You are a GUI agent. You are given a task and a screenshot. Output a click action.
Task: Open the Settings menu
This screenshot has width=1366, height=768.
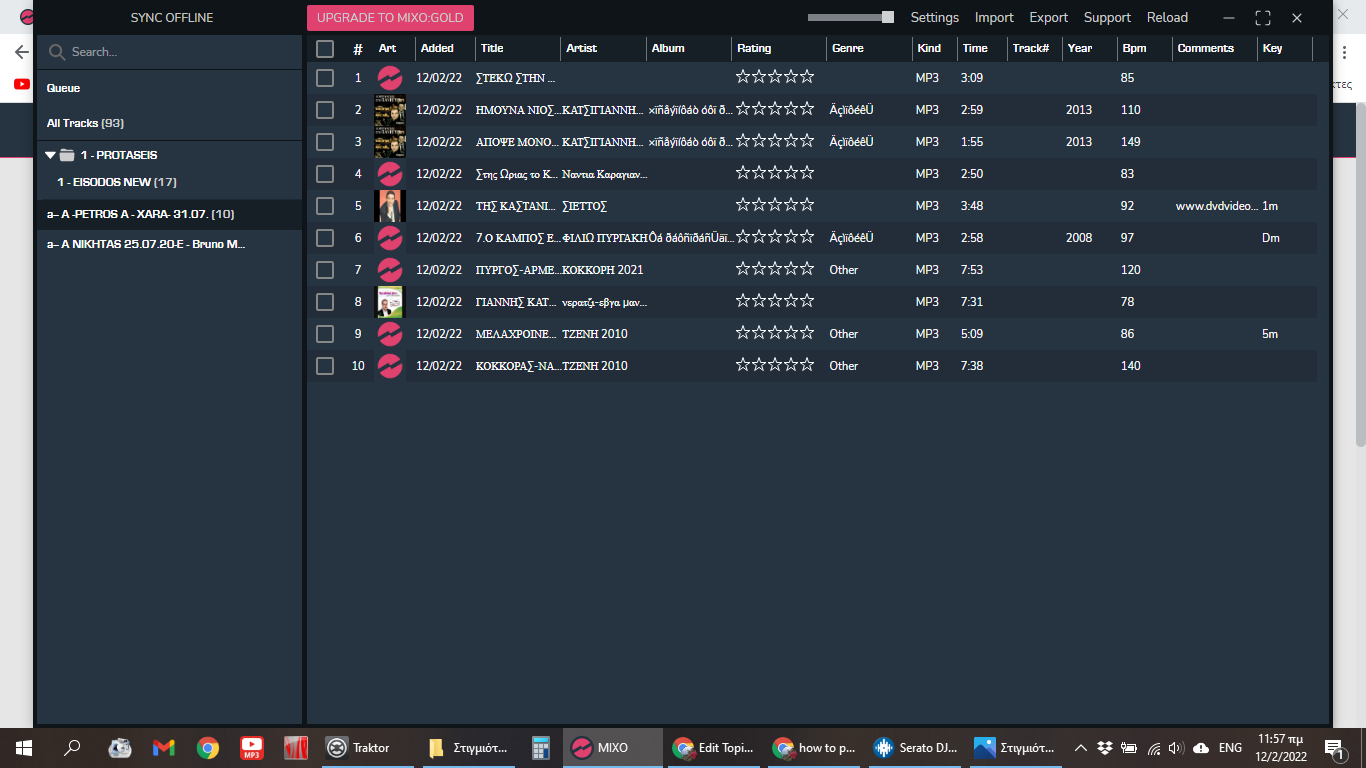(x=934, y=17)
